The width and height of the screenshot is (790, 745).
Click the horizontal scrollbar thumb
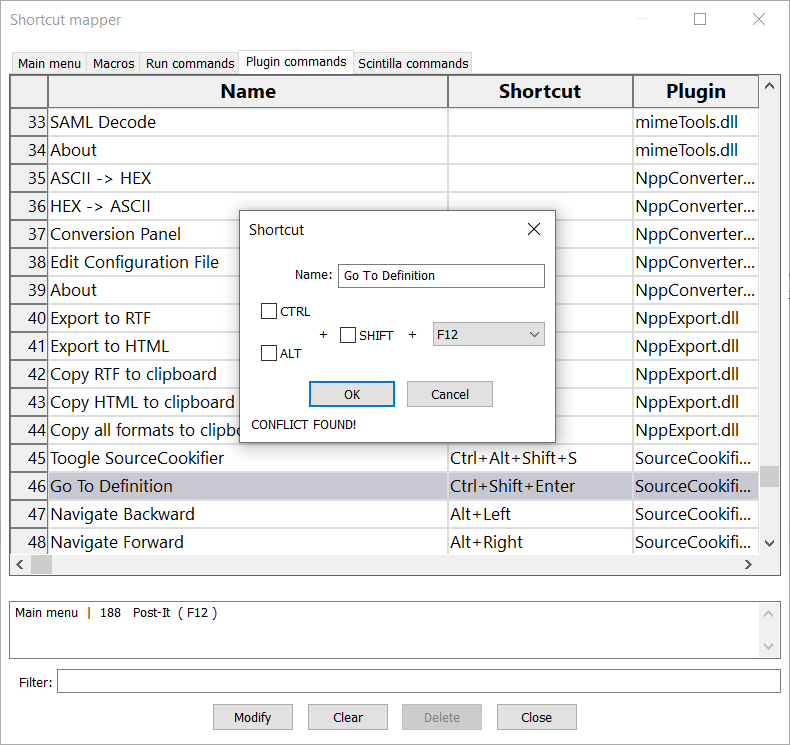pyautogui.click(x=41, y=564)
